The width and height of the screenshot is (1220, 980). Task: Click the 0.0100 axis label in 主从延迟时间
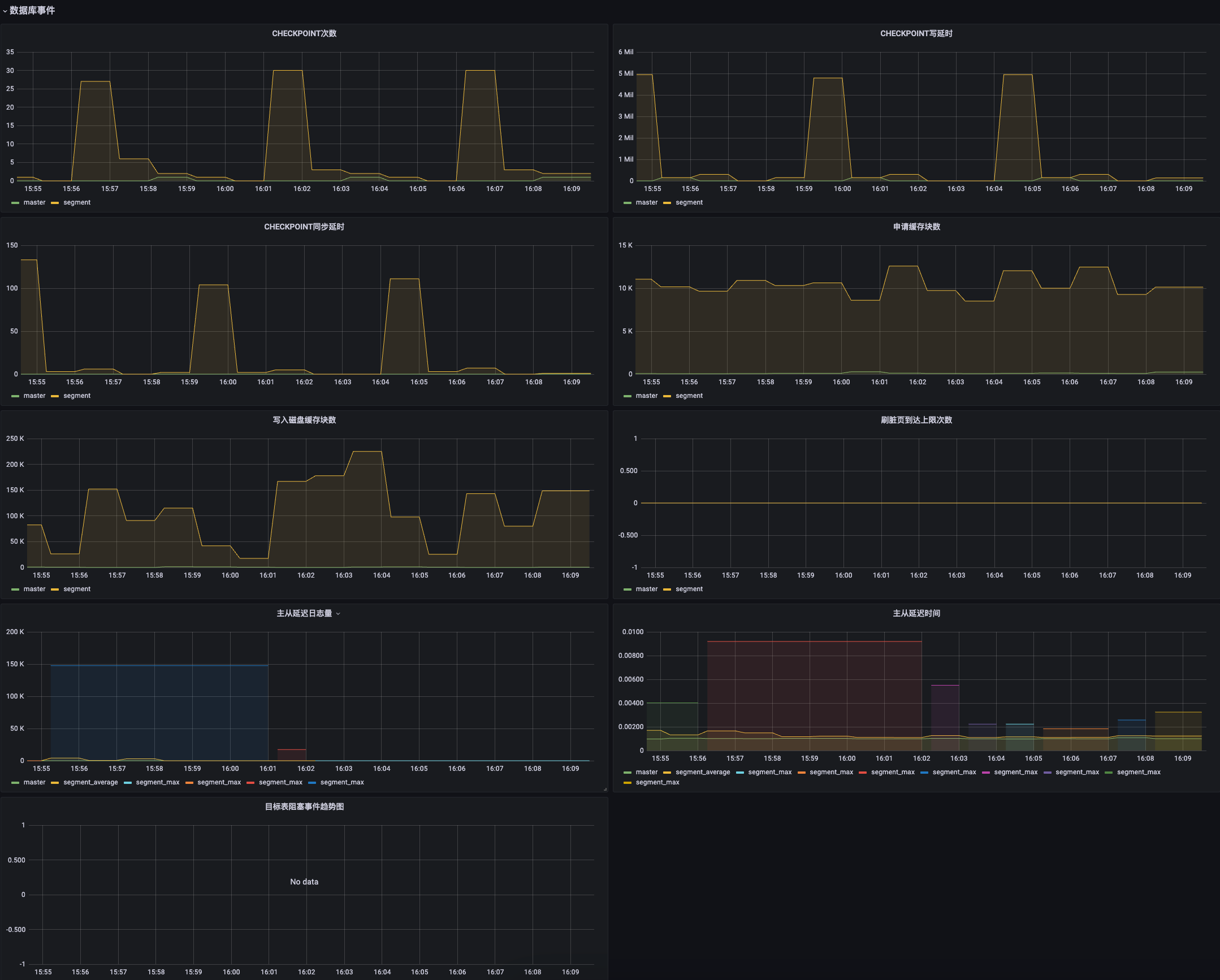click(x=633, y=632)
